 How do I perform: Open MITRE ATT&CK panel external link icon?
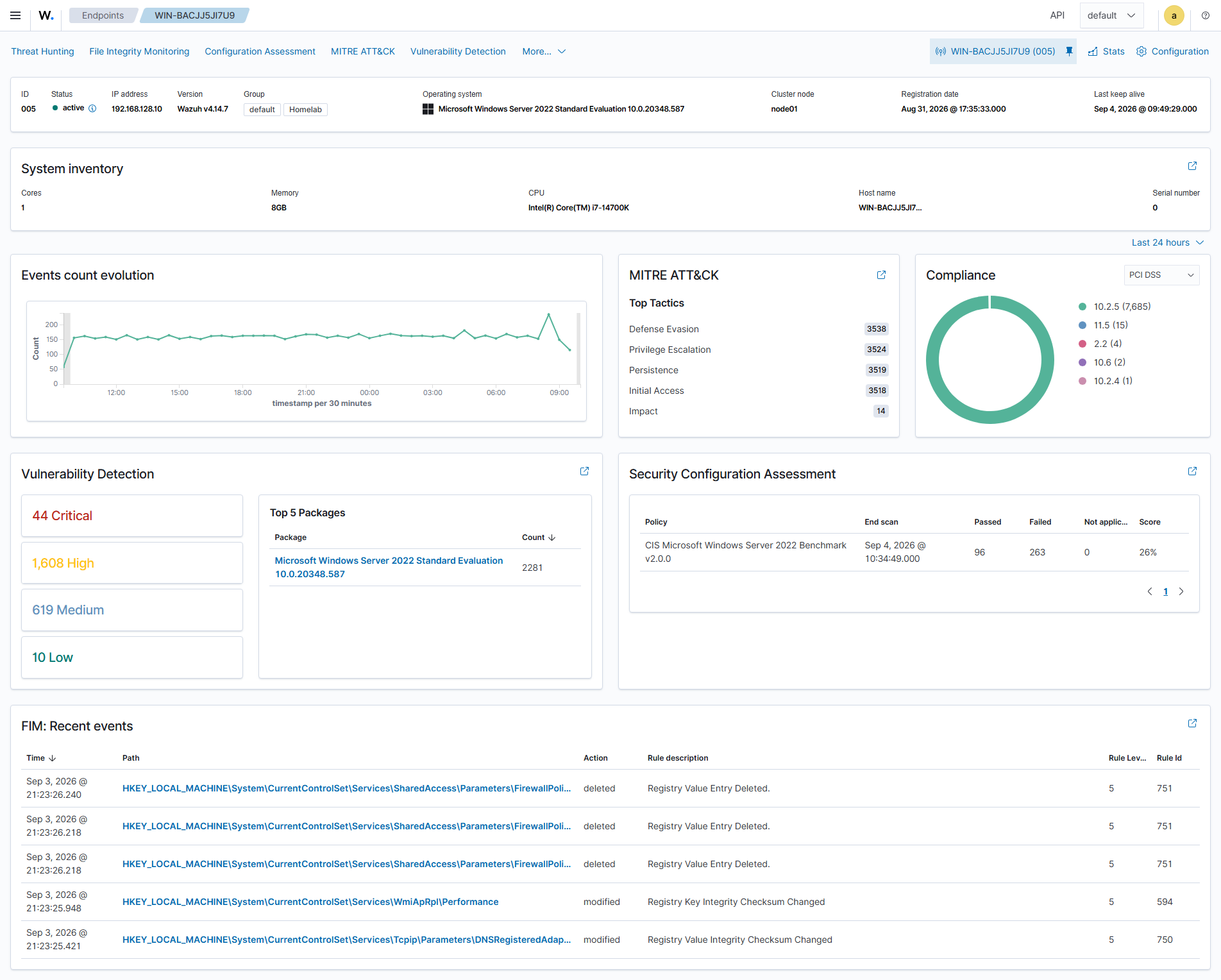(x=881, y=275)
